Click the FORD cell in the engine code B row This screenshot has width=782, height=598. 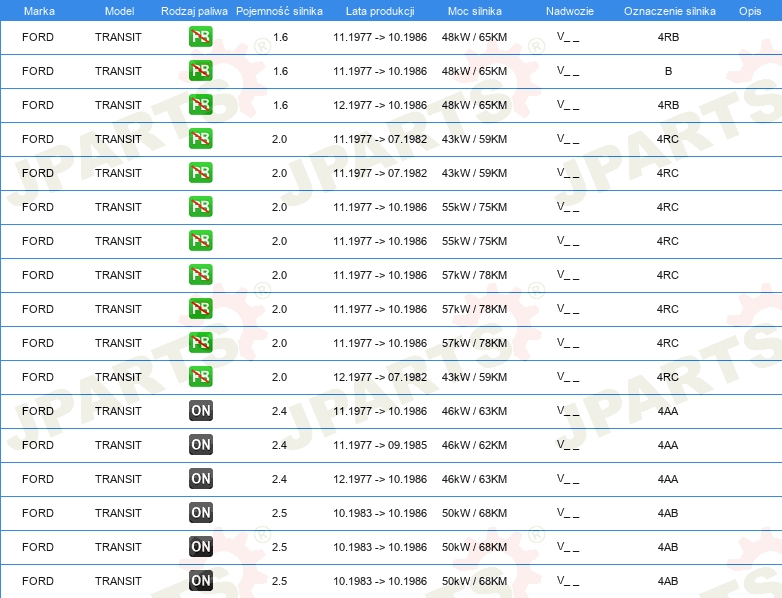coord(38,71)
